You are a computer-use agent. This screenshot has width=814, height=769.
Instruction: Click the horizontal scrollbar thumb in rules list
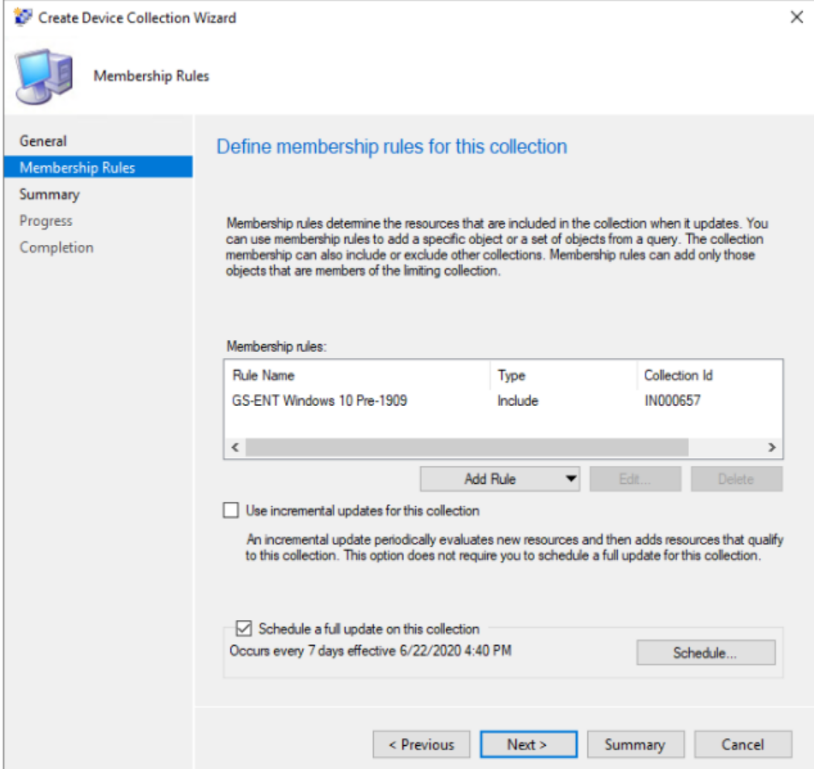[467, 447]
